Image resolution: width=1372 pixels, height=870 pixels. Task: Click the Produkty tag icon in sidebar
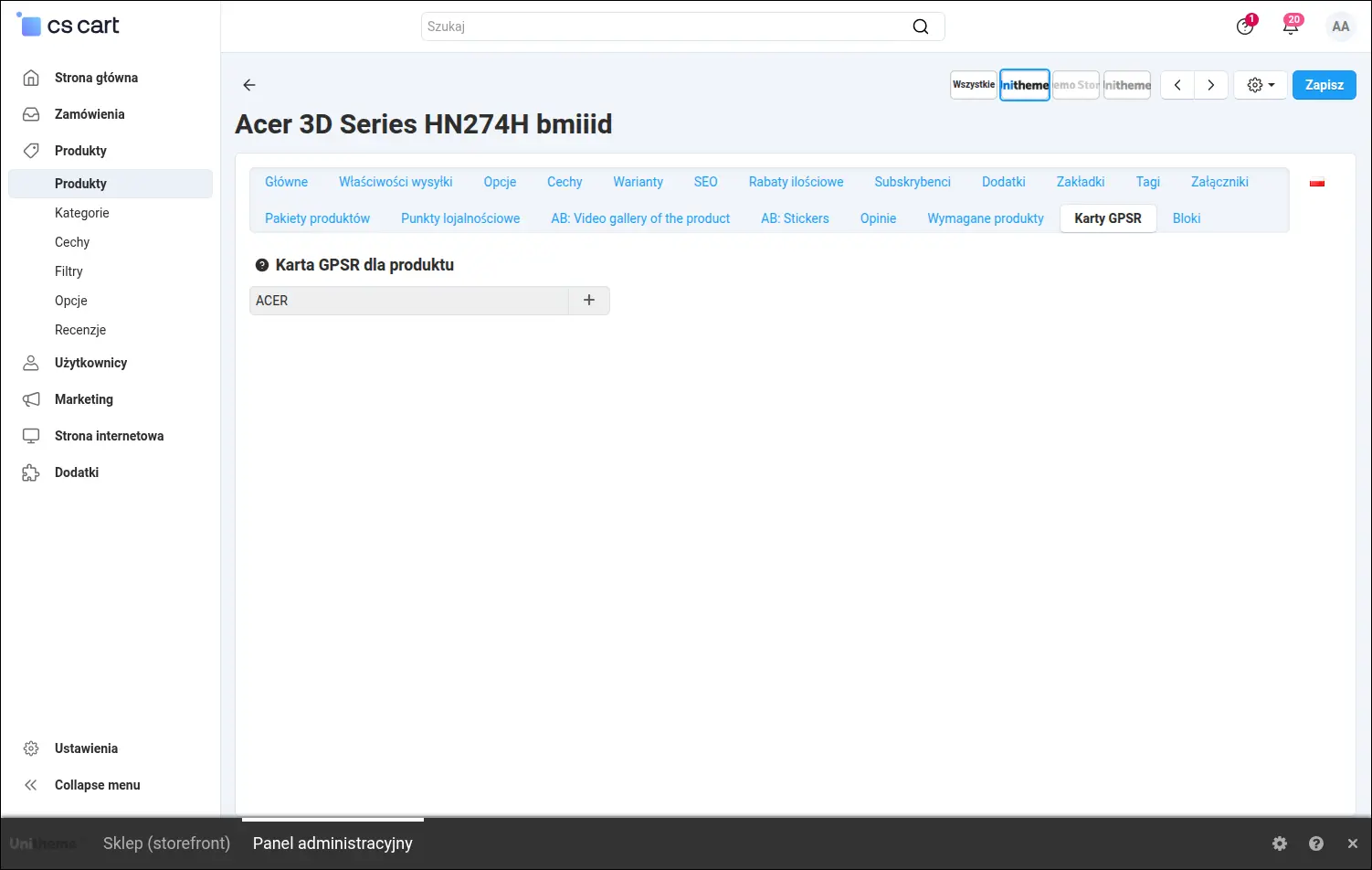31,151
